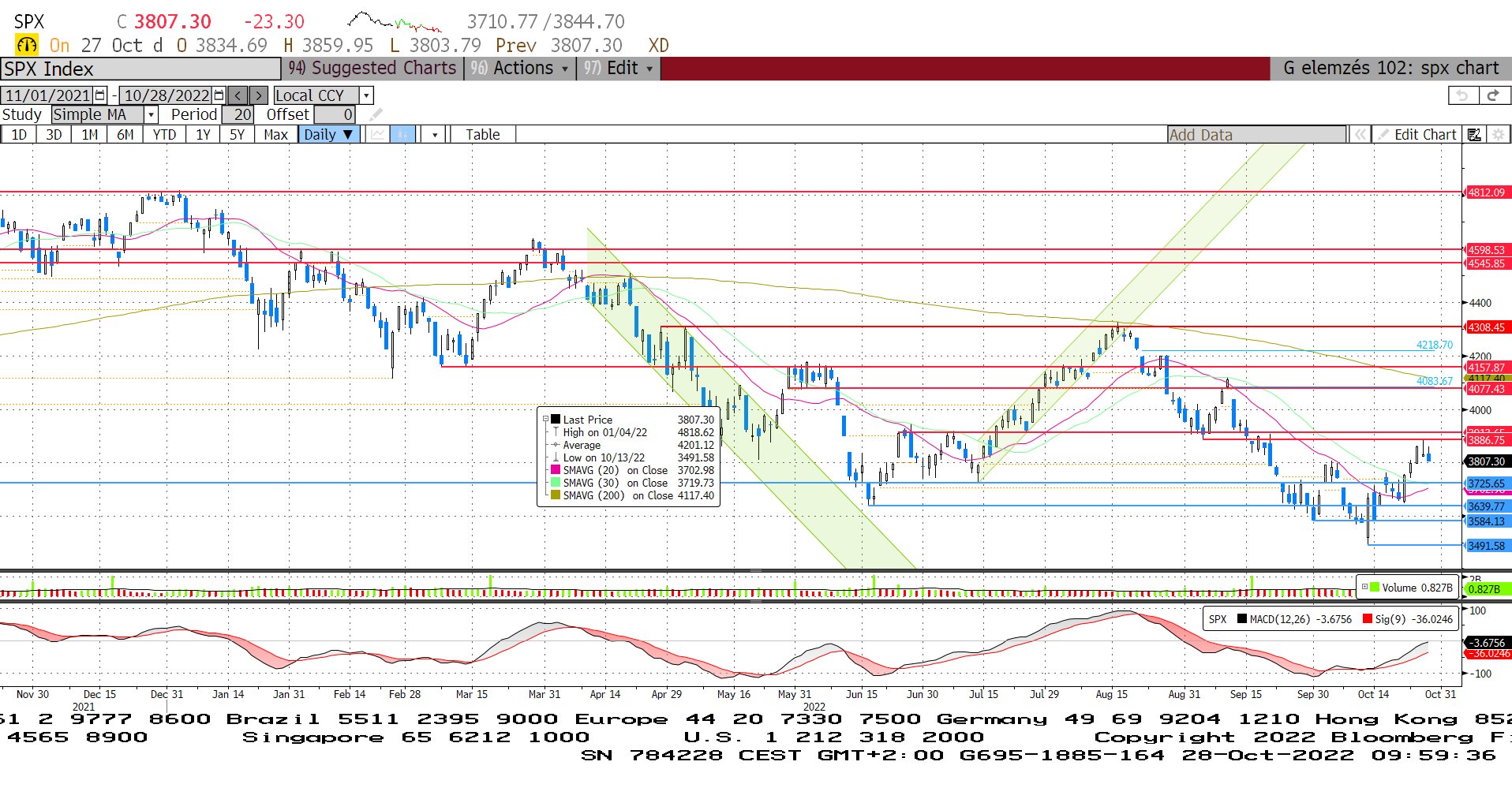Click the 4308.45 price level label

(x=1486, y=327)
